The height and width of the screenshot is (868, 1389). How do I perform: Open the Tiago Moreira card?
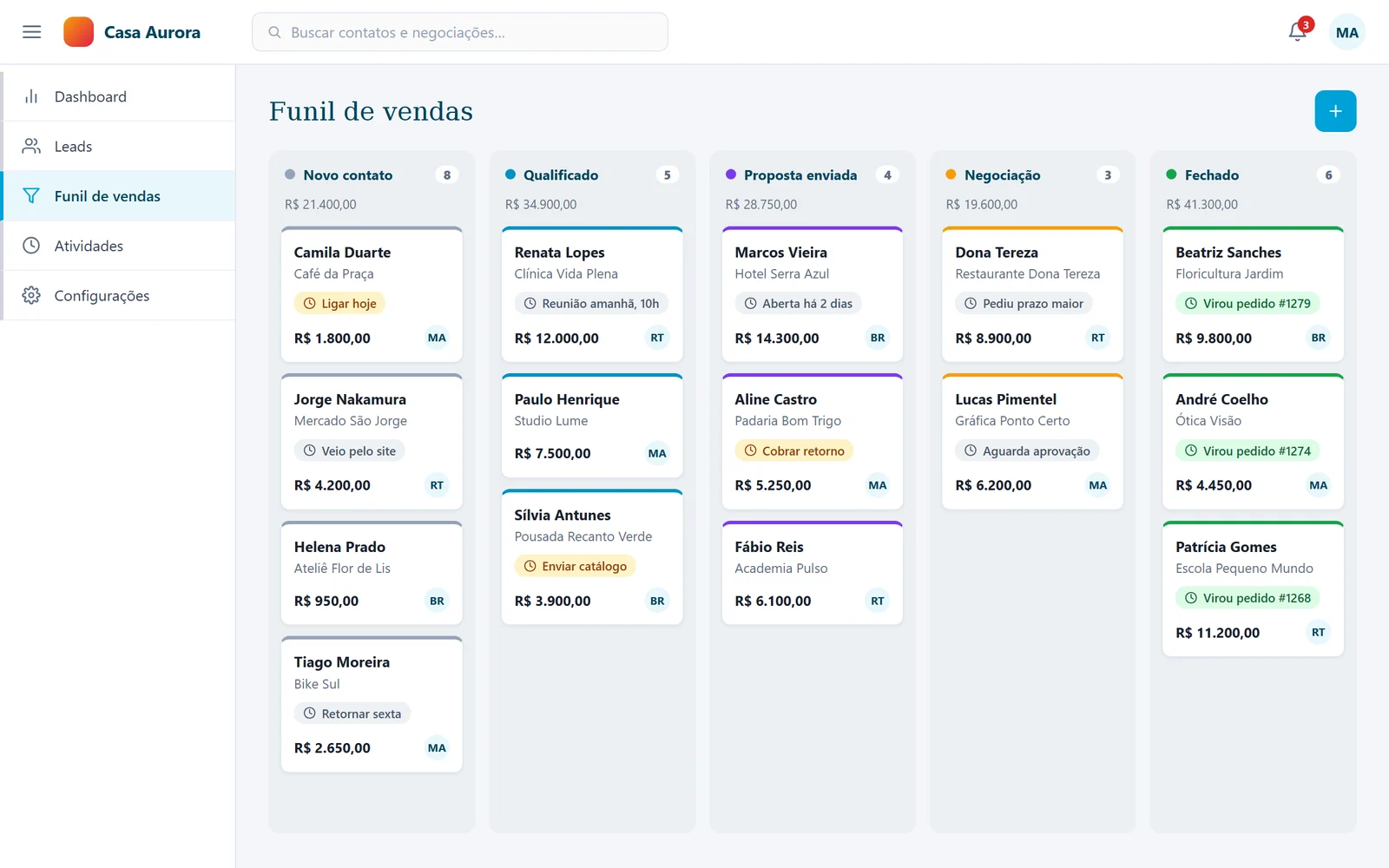click(x=372, y=705)
